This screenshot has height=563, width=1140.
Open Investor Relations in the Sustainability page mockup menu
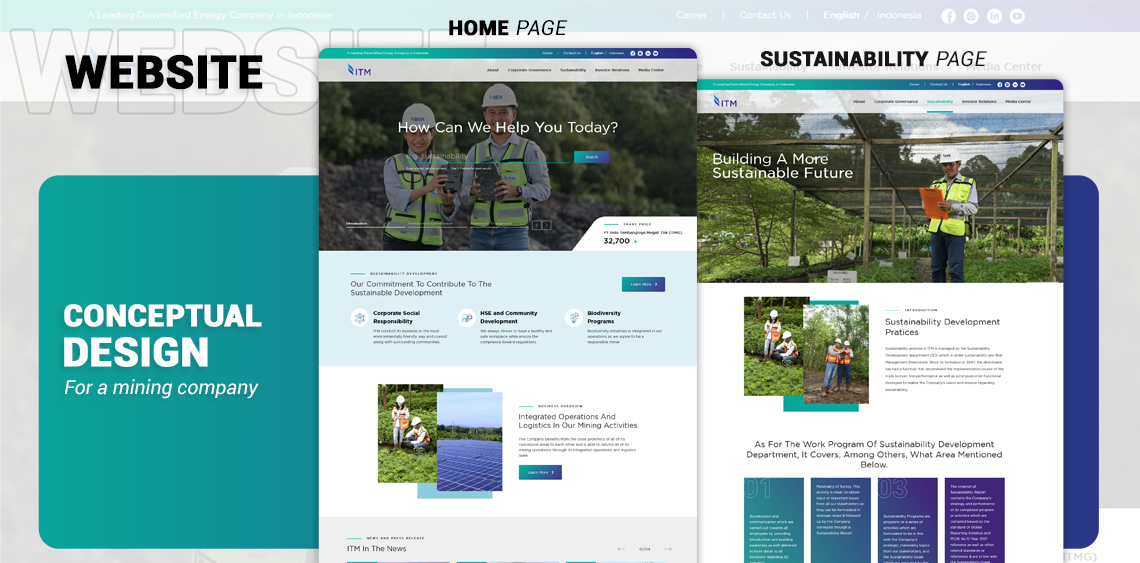point(979,102)
